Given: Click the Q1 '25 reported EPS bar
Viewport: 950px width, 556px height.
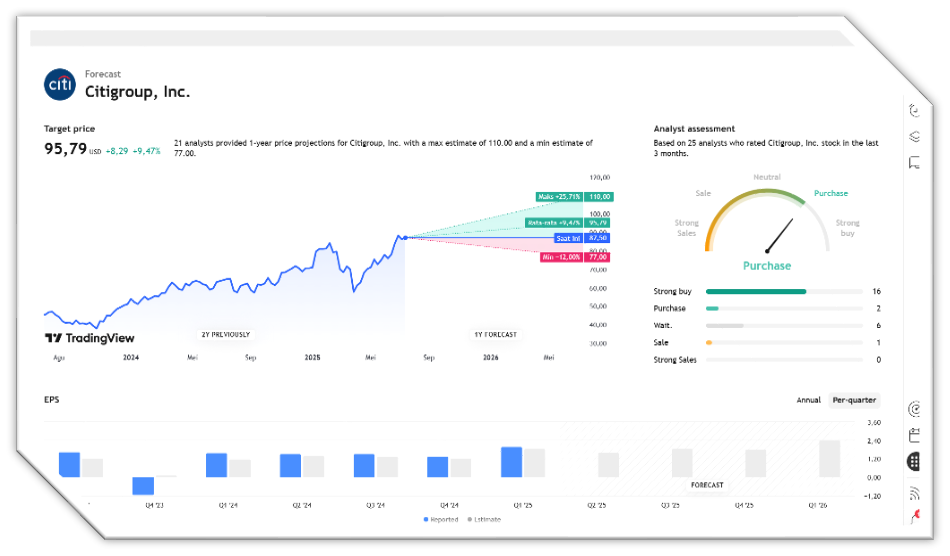Looking at the screenshot, I should (x=511, y=462).
